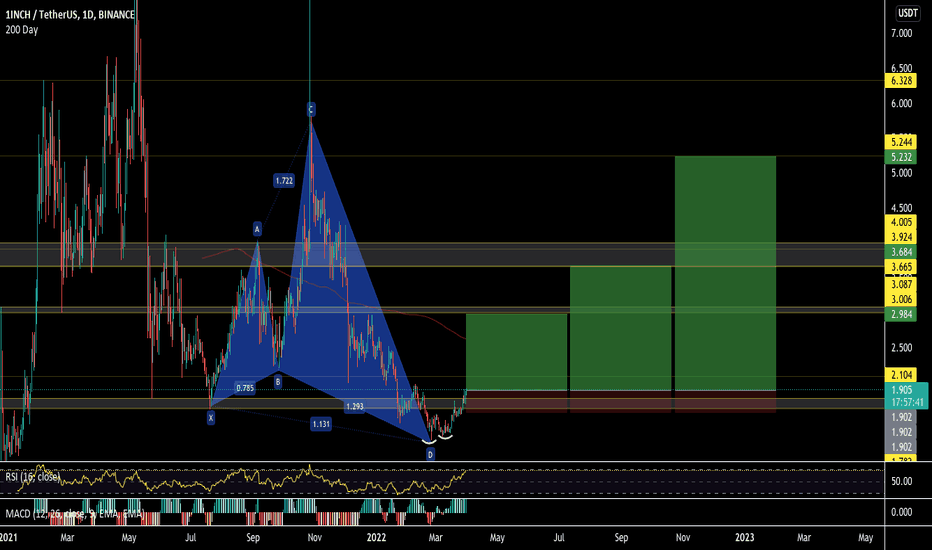The height and width of the screenshot is (550, 932).
Task: Select the harmonic pattern point D label
Action: click(430, 454)
